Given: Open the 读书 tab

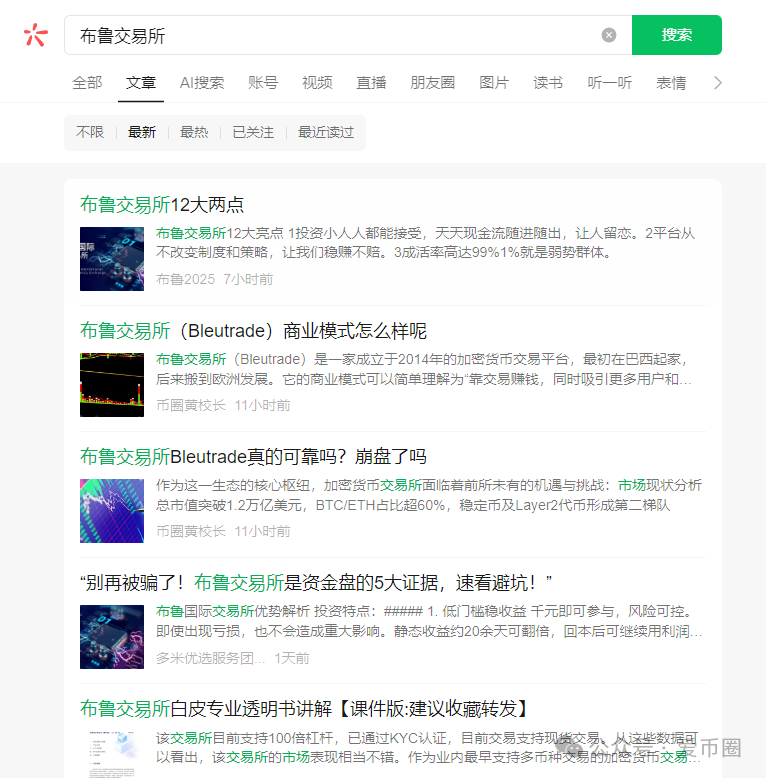Looking at the screenshot, I should [x=548, y=82].
